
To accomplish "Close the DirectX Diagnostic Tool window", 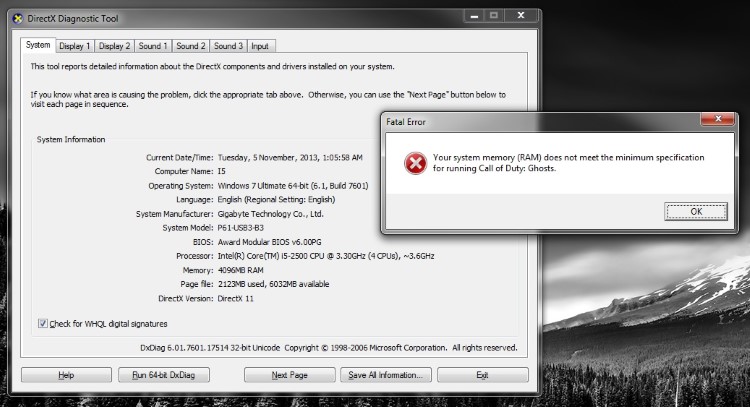I will pos(521,16).
